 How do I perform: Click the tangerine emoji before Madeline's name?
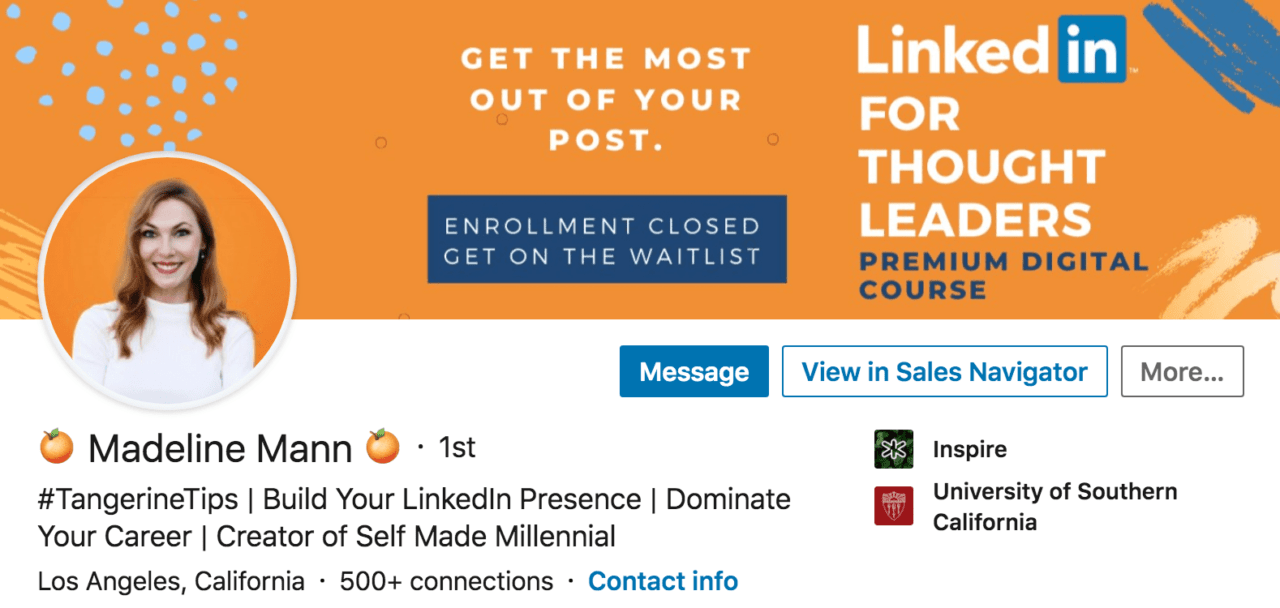tap(57, 448)
